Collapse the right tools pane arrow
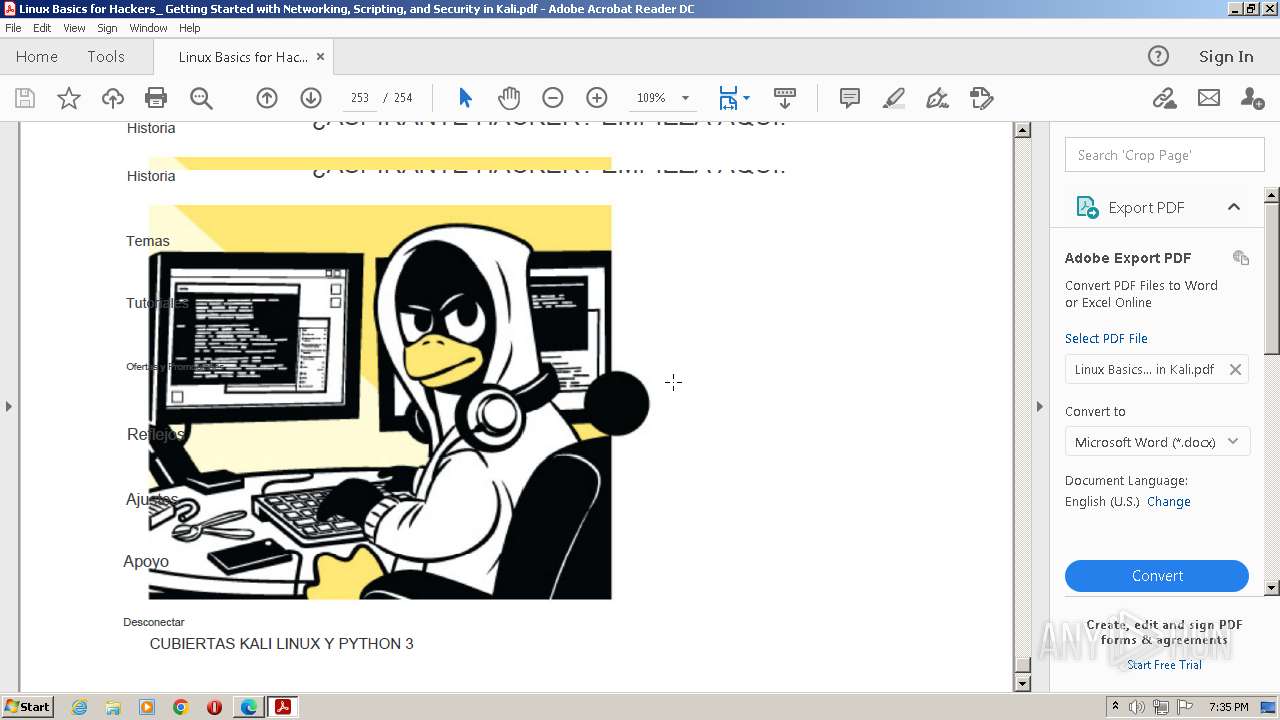1280x720 pixels. coord(1039,406)
